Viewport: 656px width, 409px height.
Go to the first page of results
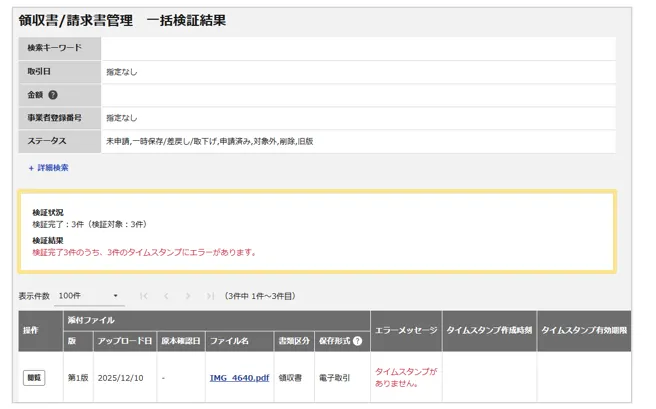(144, 296)
